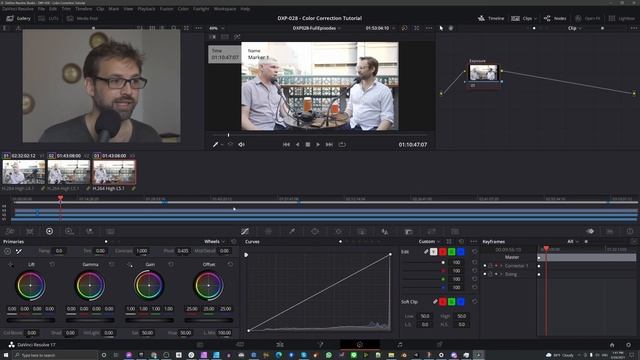Click the Sat value field

coord(147,333)
